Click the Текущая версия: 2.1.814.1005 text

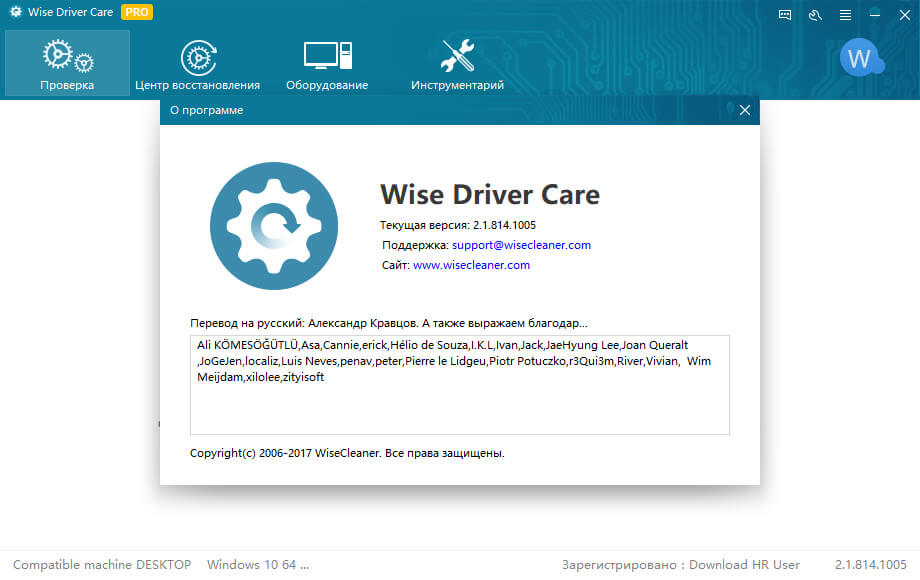pos(458,225)
